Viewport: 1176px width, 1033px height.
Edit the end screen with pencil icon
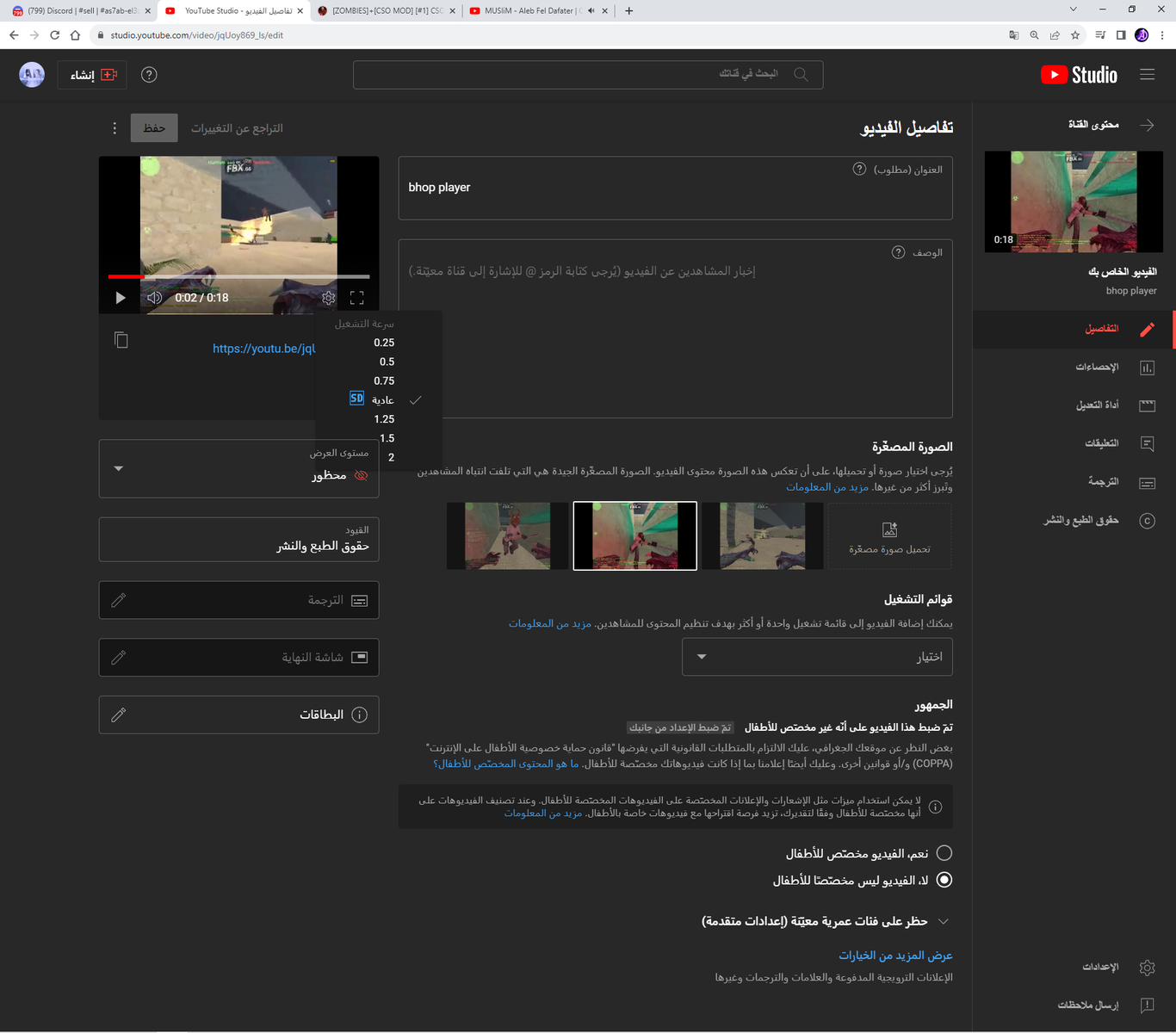[x=119, y=658]
